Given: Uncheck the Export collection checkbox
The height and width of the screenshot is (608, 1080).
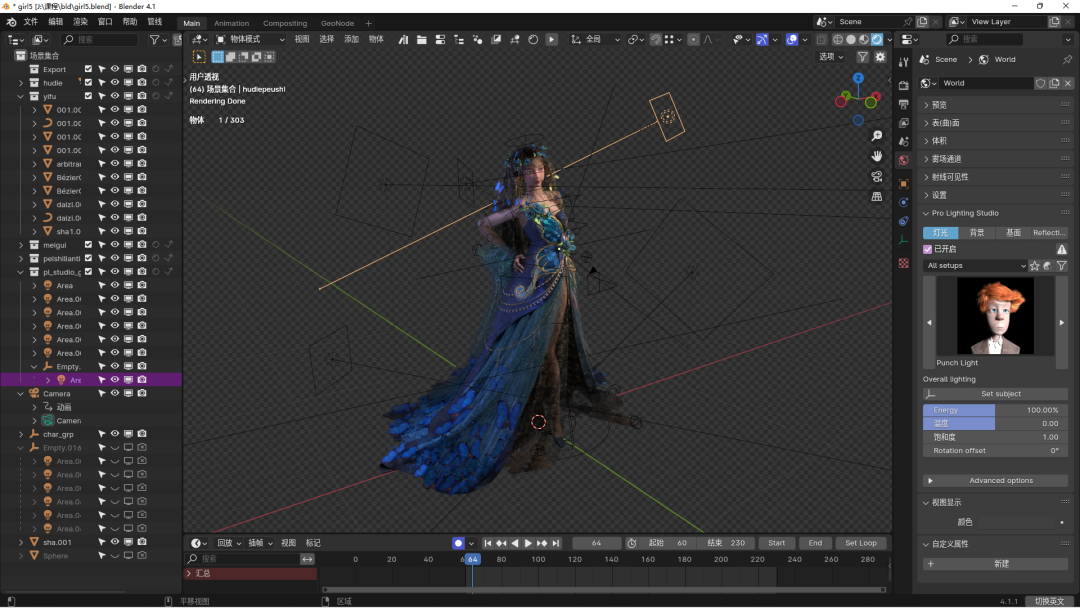Looking at the screenshot, I should [88, 69].
